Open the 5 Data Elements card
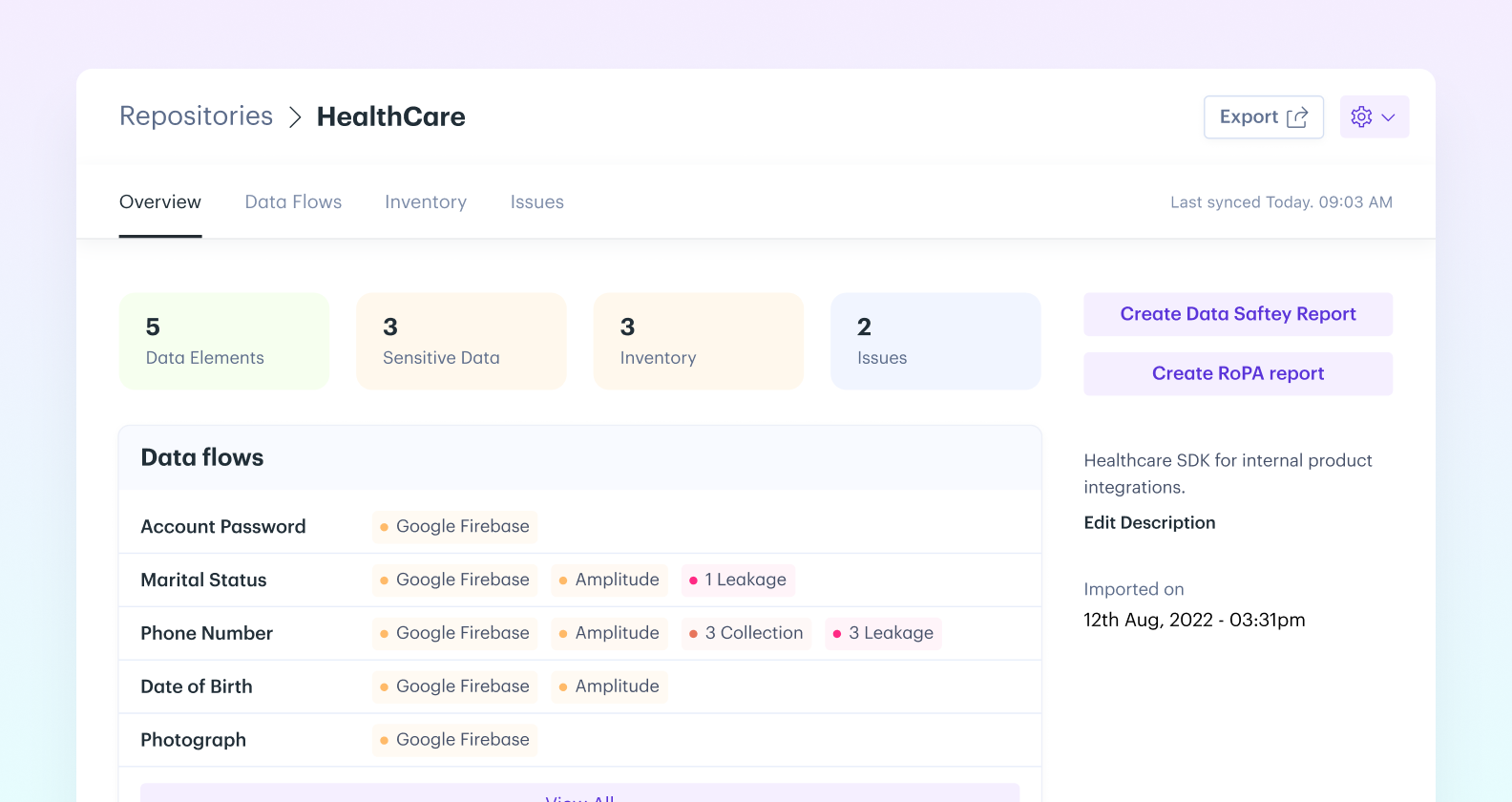This screenshot has width=1512, height=802. (x=224, y=341)
